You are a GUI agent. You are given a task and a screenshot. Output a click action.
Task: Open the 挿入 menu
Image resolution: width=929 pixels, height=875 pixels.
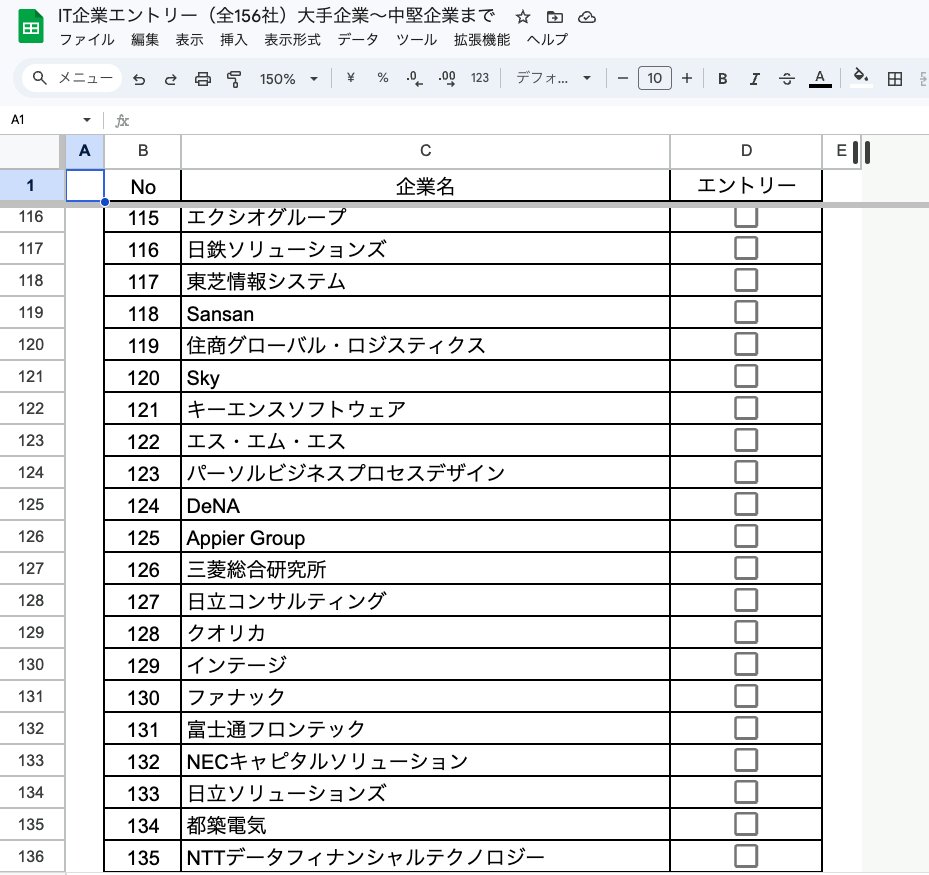coord(233,40)
